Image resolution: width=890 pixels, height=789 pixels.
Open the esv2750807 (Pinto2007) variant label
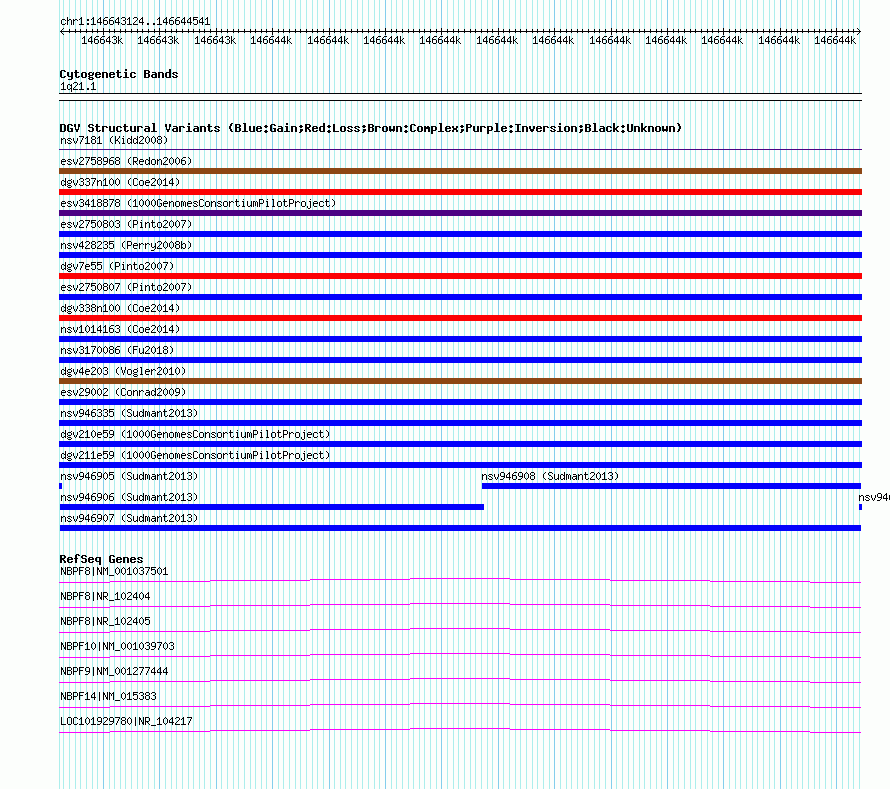pos(126,287)
